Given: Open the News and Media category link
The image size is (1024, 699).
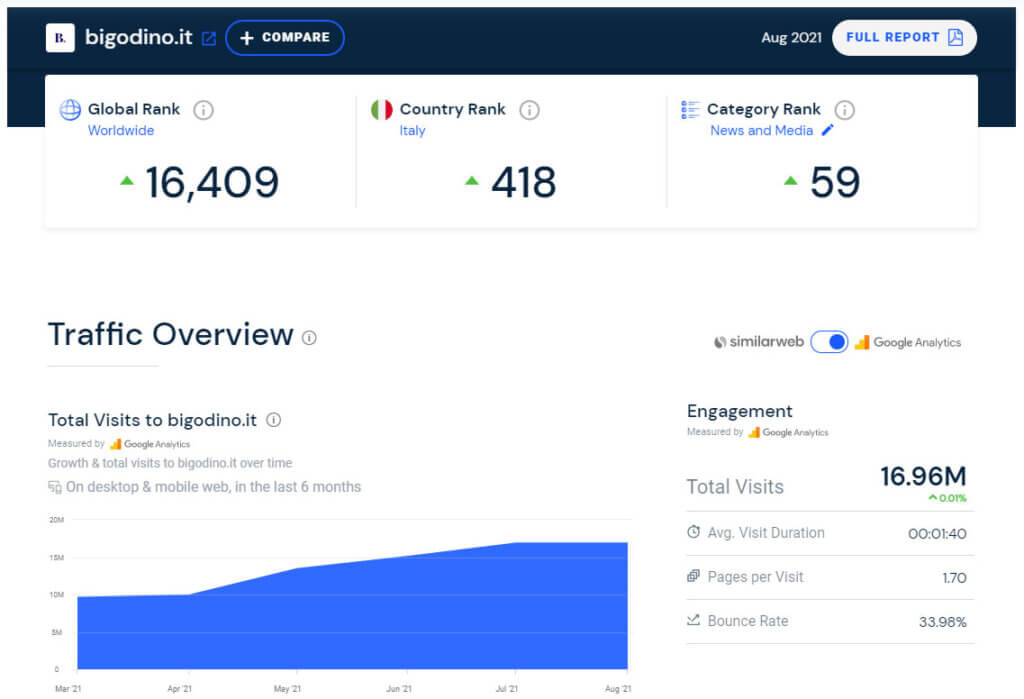Looking at the screenshot, I should pyautogui.click(x=761, y=131).
